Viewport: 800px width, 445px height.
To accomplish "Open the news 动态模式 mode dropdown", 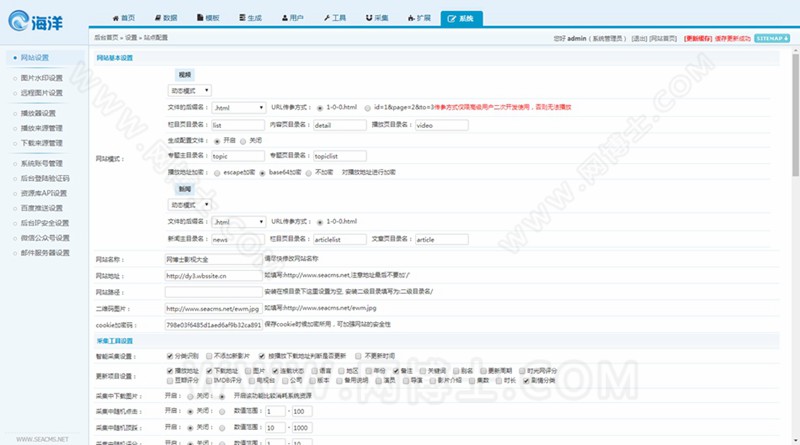I will 189,205.
